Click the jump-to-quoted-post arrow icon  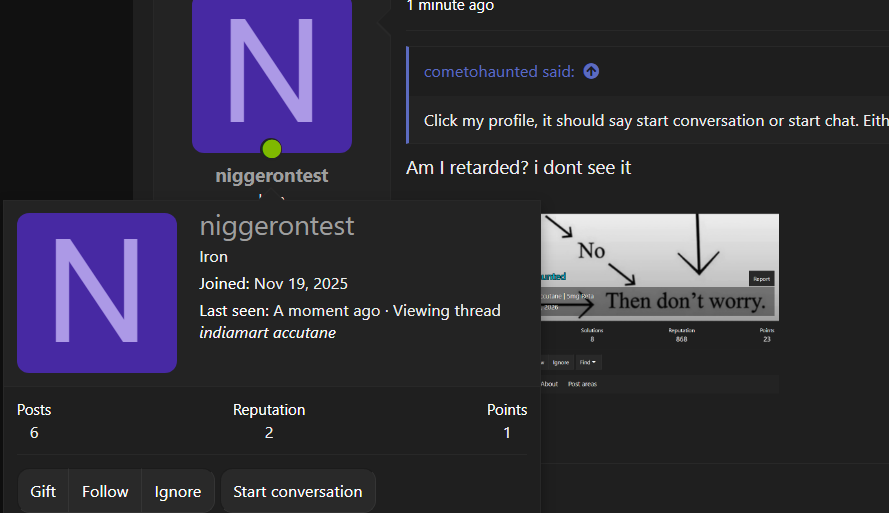591,71
